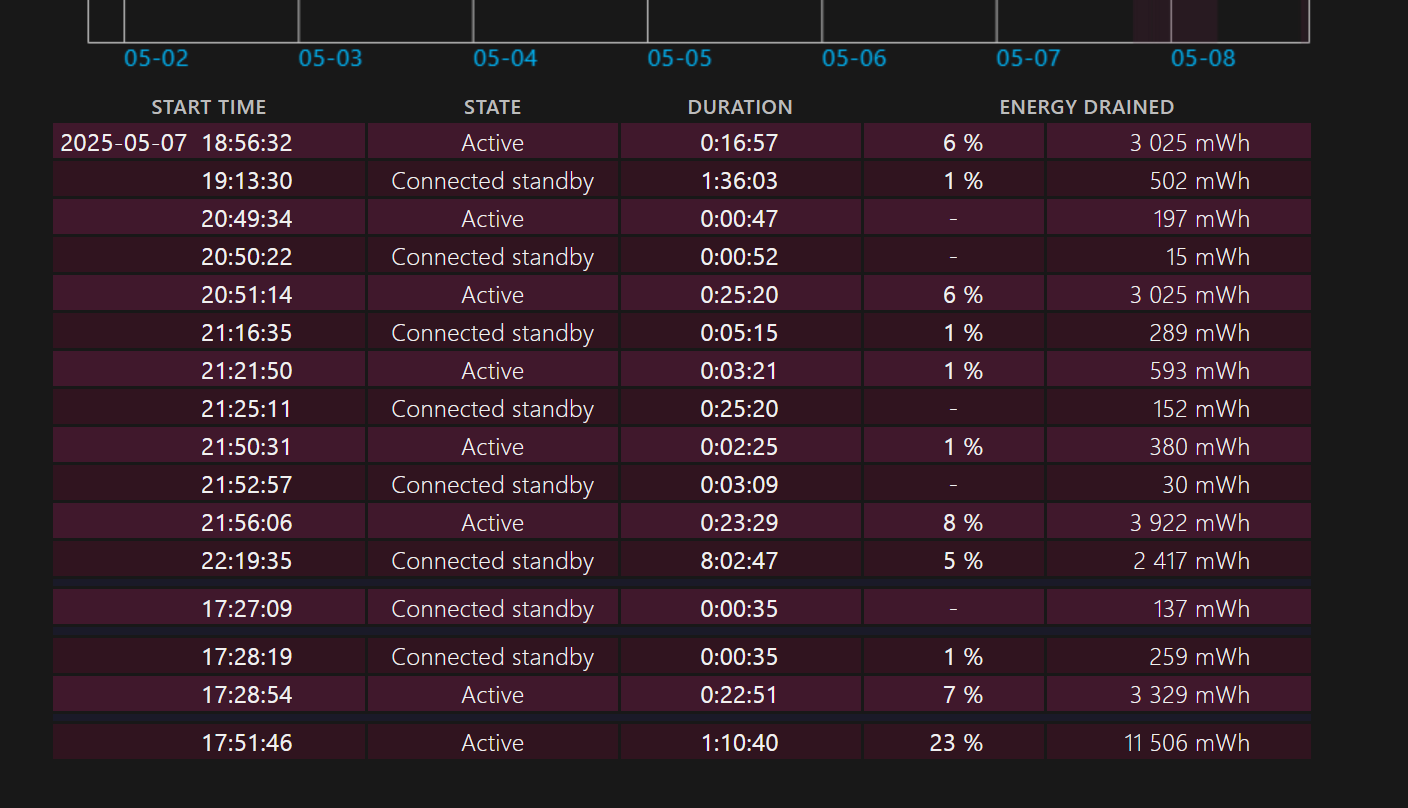Click the 8:02:47 duration cell
Viewport: 1408px width, 808px height.
739,561
